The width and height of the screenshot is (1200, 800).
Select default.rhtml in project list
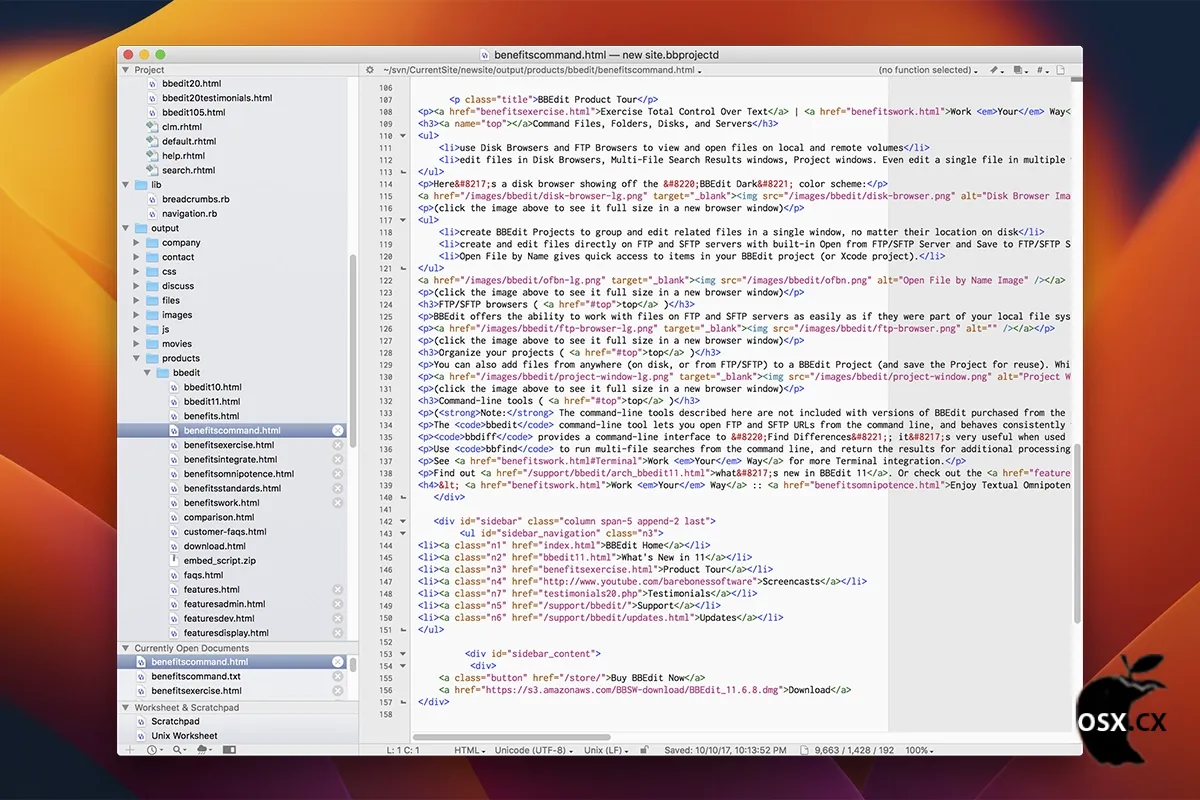click(x=188, y=142)
